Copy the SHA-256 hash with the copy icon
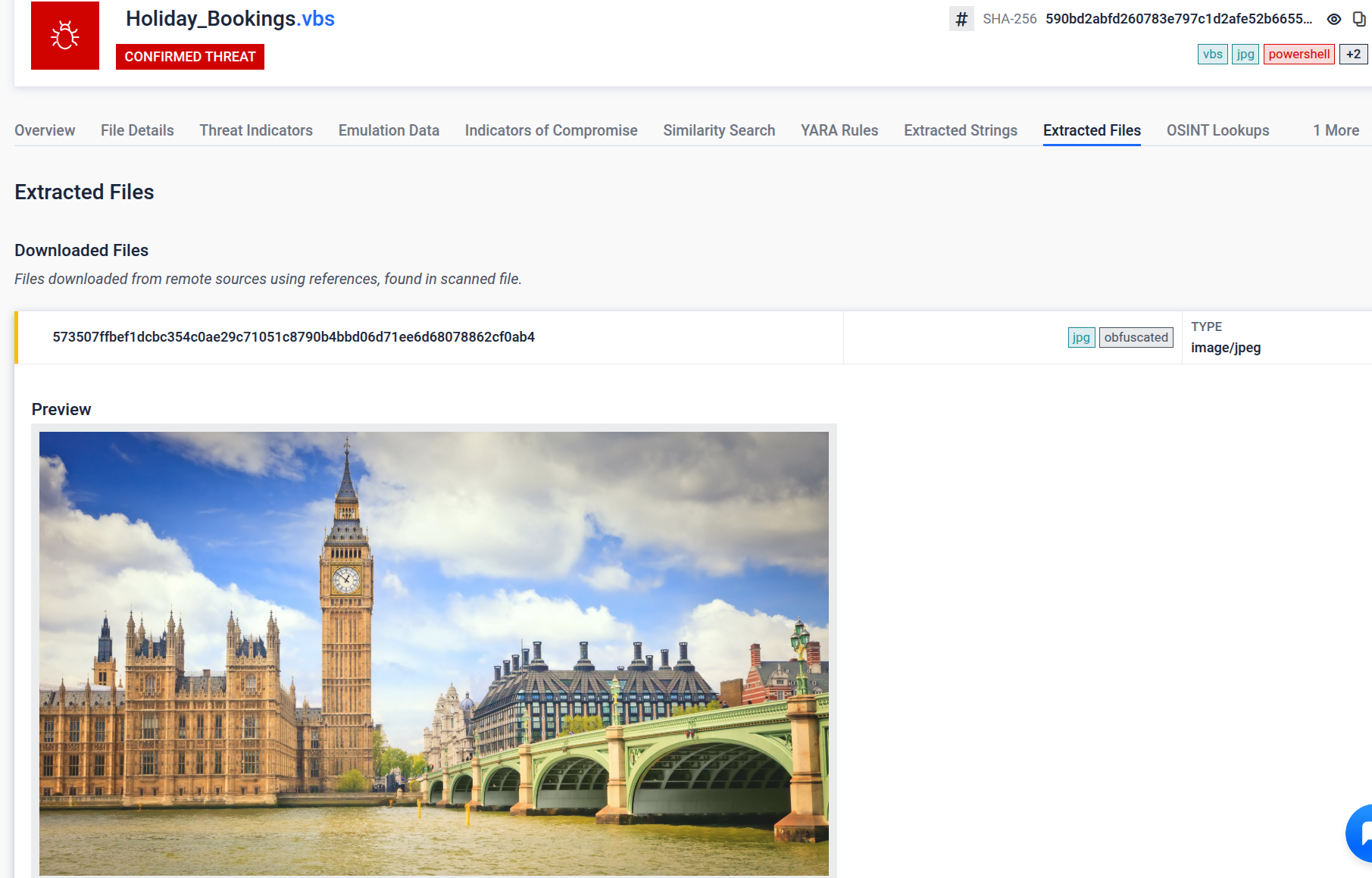This screenshot has height=878, width=1372. 1359,19
